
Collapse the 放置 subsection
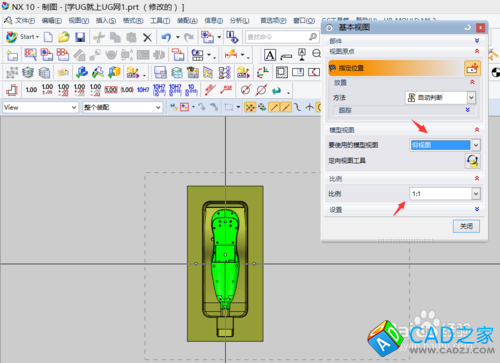(x=472, y=82)
